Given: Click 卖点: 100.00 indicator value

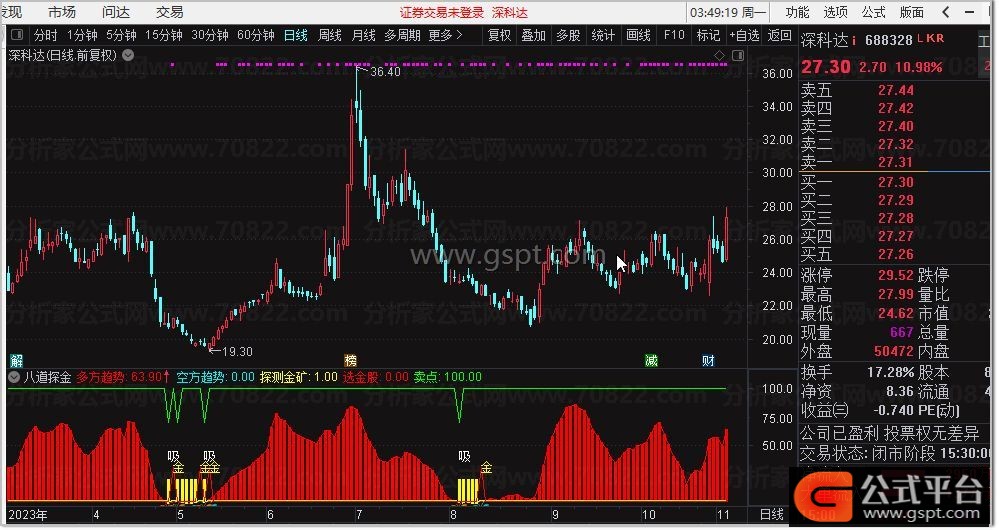Looking at the screenshot, I should [x=448, y=377].
